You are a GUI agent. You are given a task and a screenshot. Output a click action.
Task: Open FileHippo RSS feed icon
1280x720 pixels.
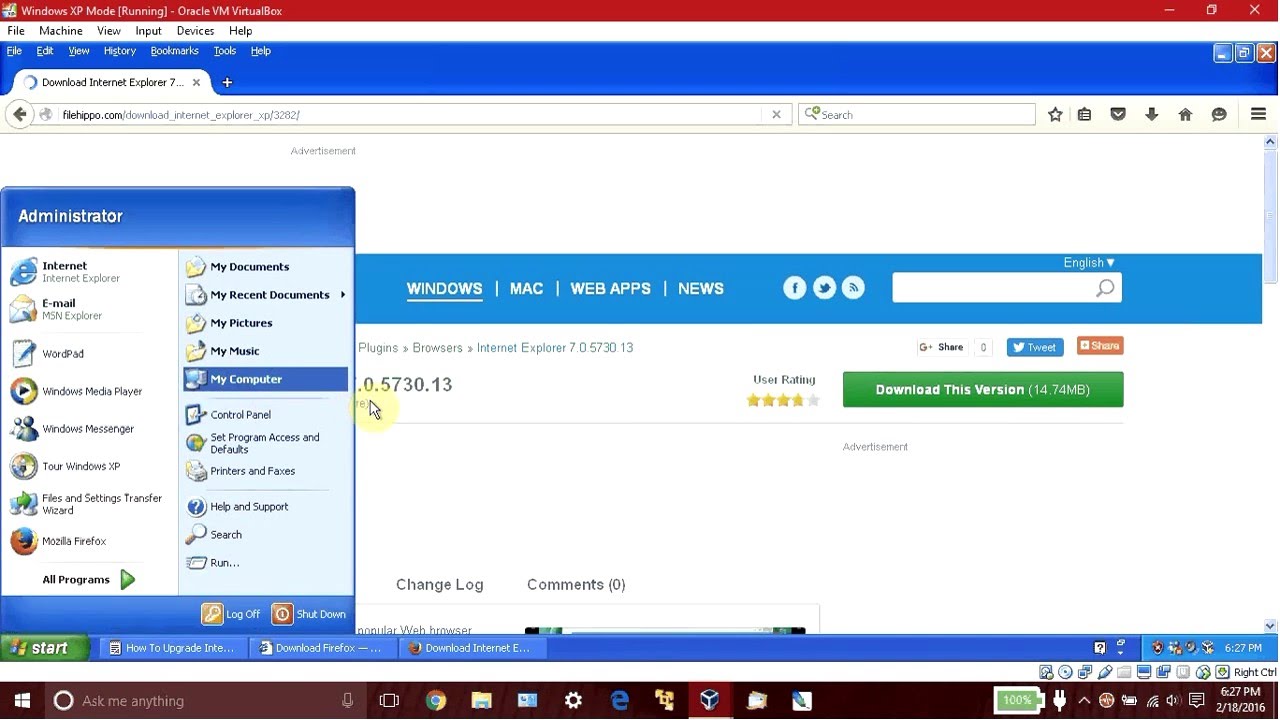[x=853, y=288]
